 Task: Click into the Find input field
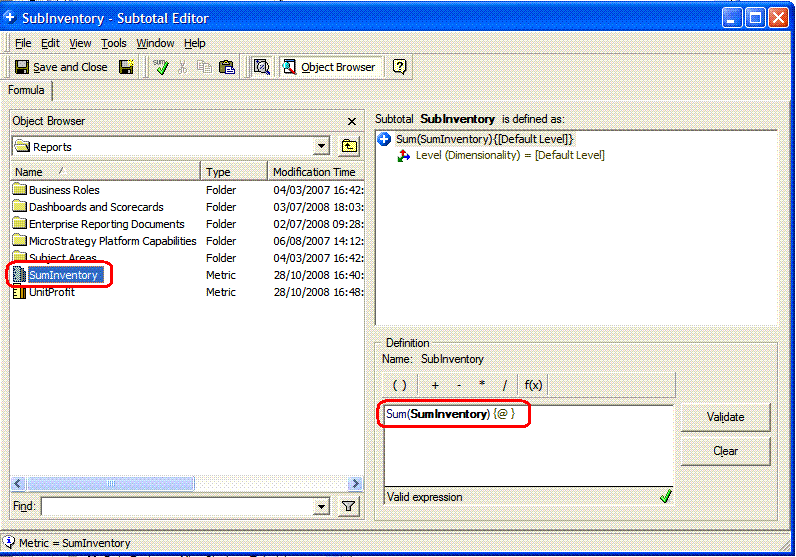(x=178, y=506)
